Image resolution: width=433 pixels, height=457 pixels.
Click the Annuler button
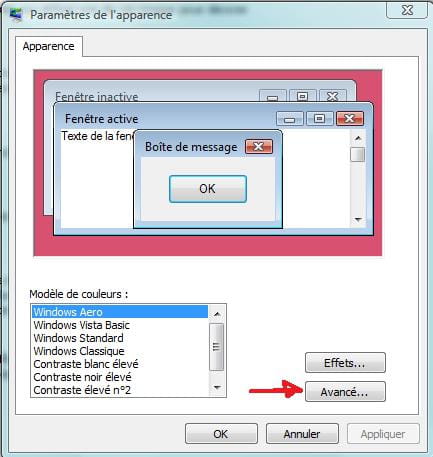click(x=302, y=434)
